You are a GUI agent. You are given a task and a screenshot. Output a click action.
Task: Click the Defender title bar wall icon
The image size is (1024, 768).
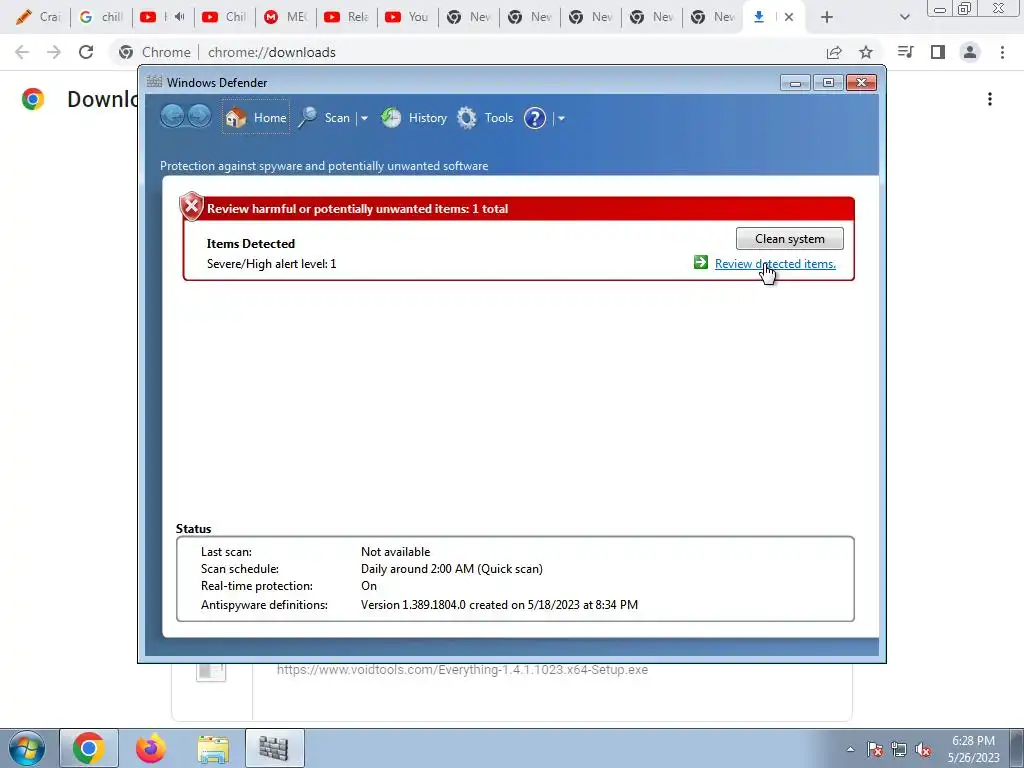tap(154, 82)
